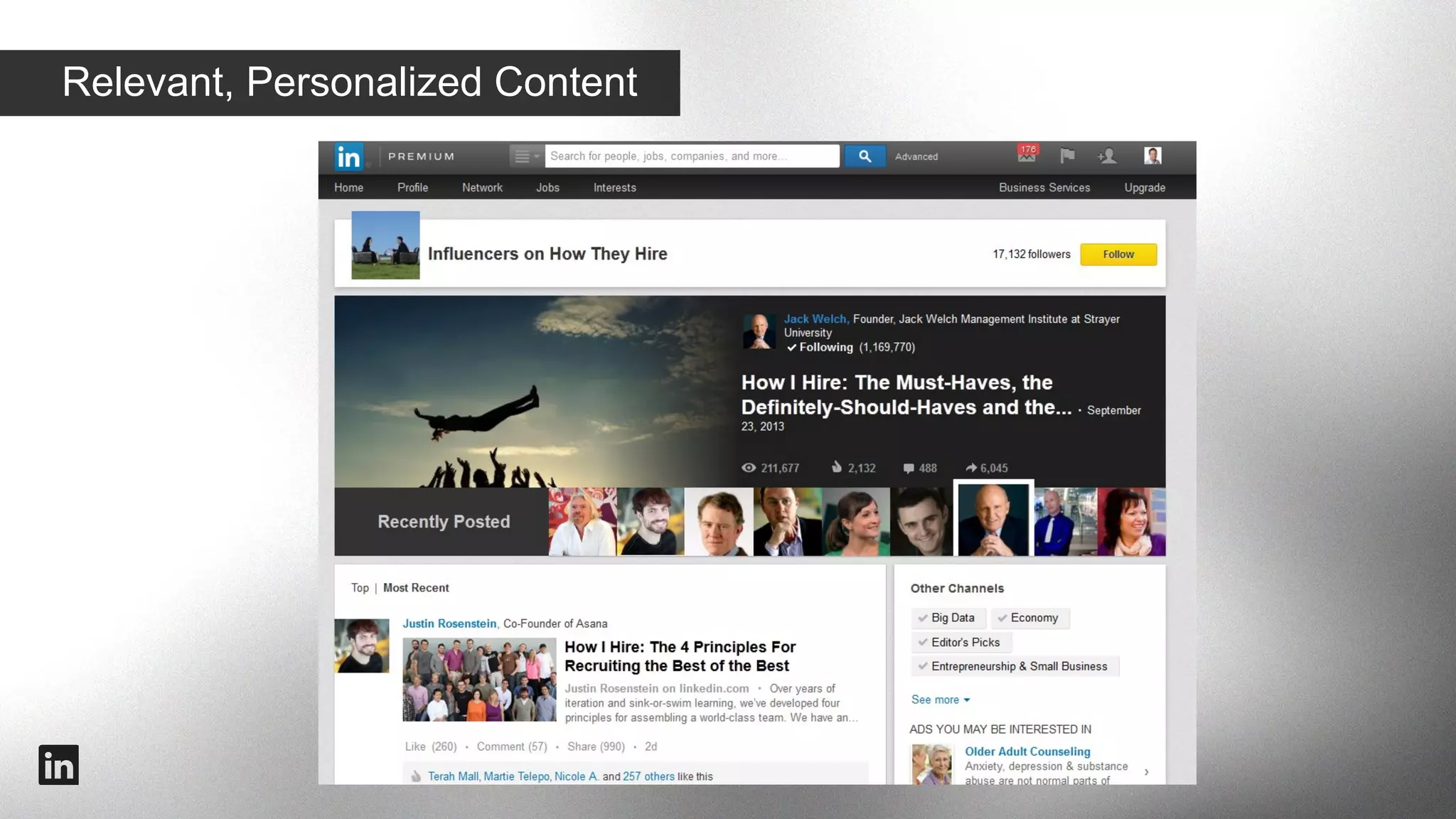Click the views eye icon showing 211,677
The image size is (1456, 819).
pyautogui.click(x=749, y=468)
